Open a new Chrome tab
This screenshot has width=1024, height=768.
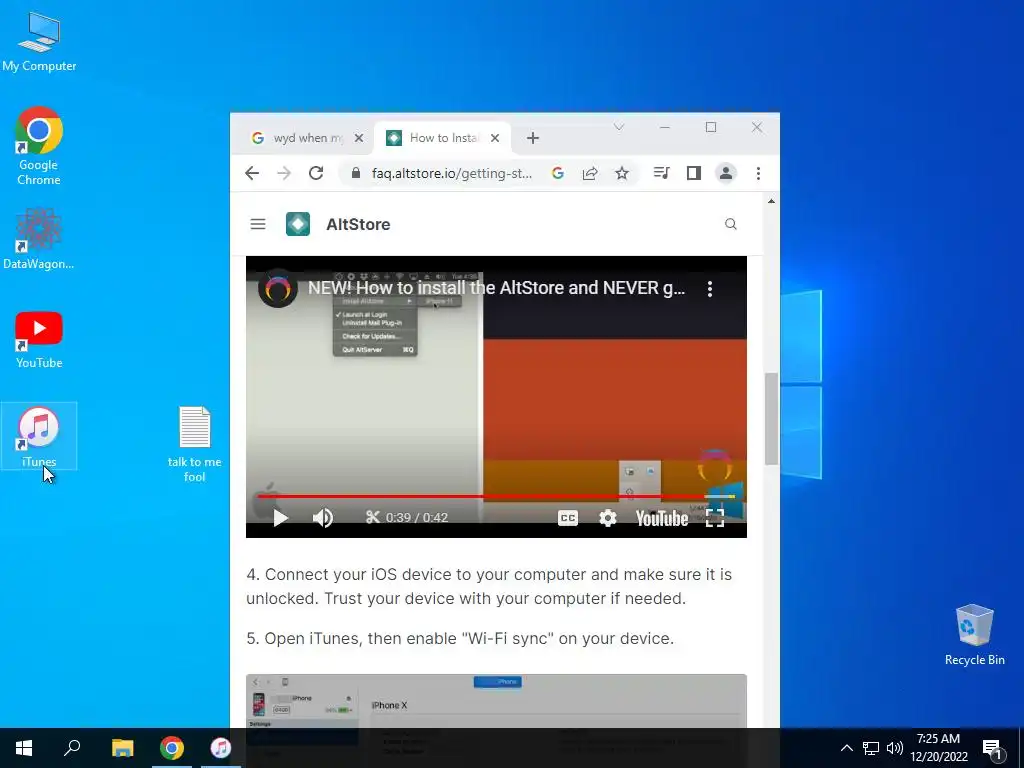click(533, 138)
